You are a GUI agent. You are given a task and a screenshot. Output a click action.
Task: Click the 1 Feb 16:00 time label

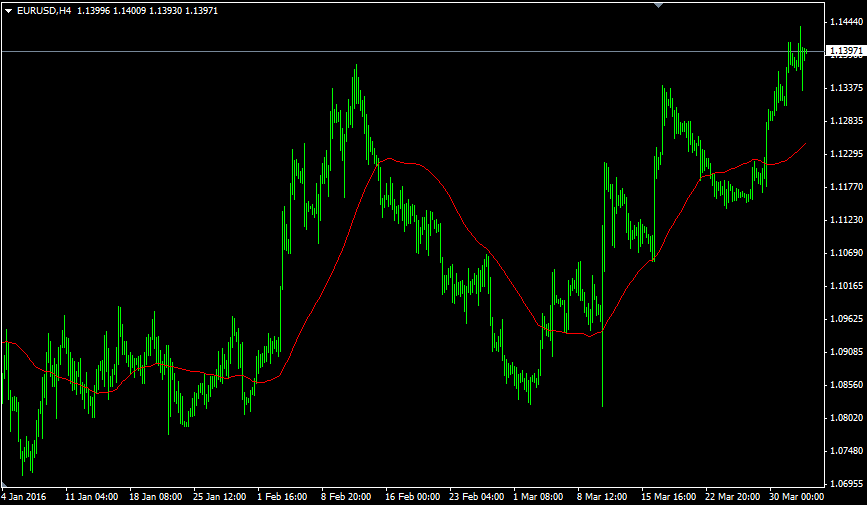pos(282,497)
